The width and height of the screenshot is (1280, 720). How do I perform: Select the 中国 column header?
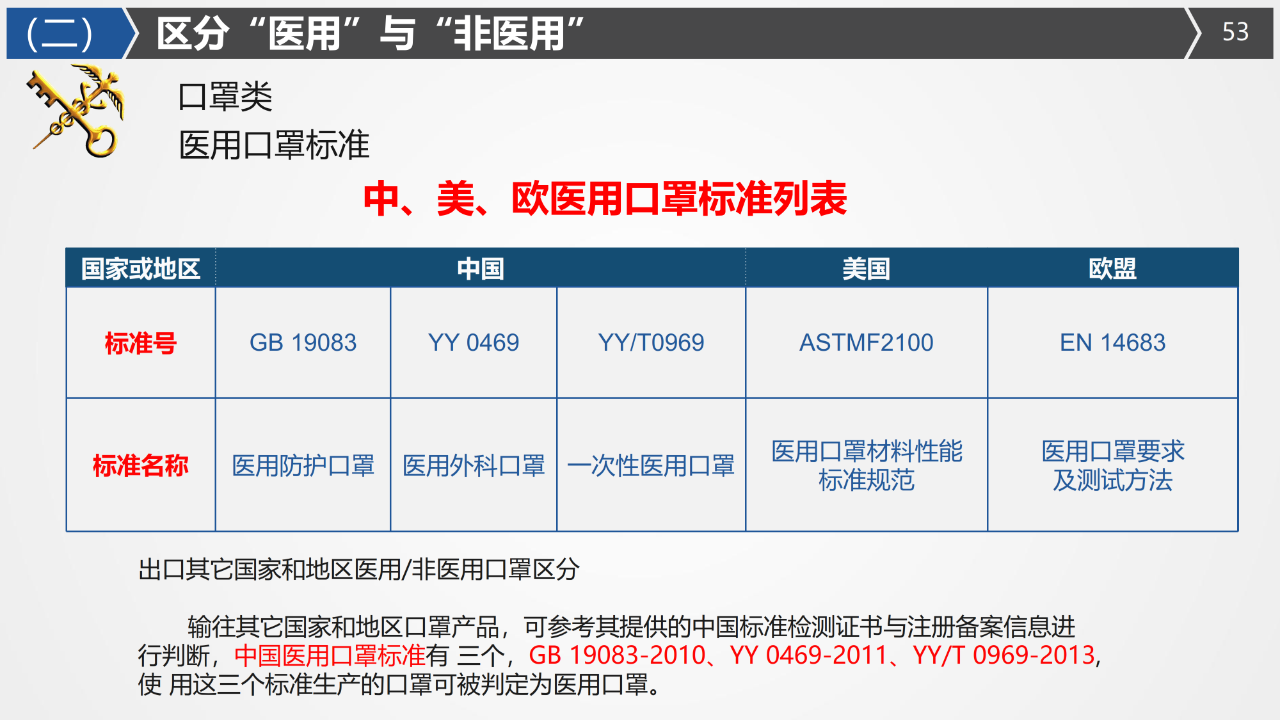pos(480,269)
